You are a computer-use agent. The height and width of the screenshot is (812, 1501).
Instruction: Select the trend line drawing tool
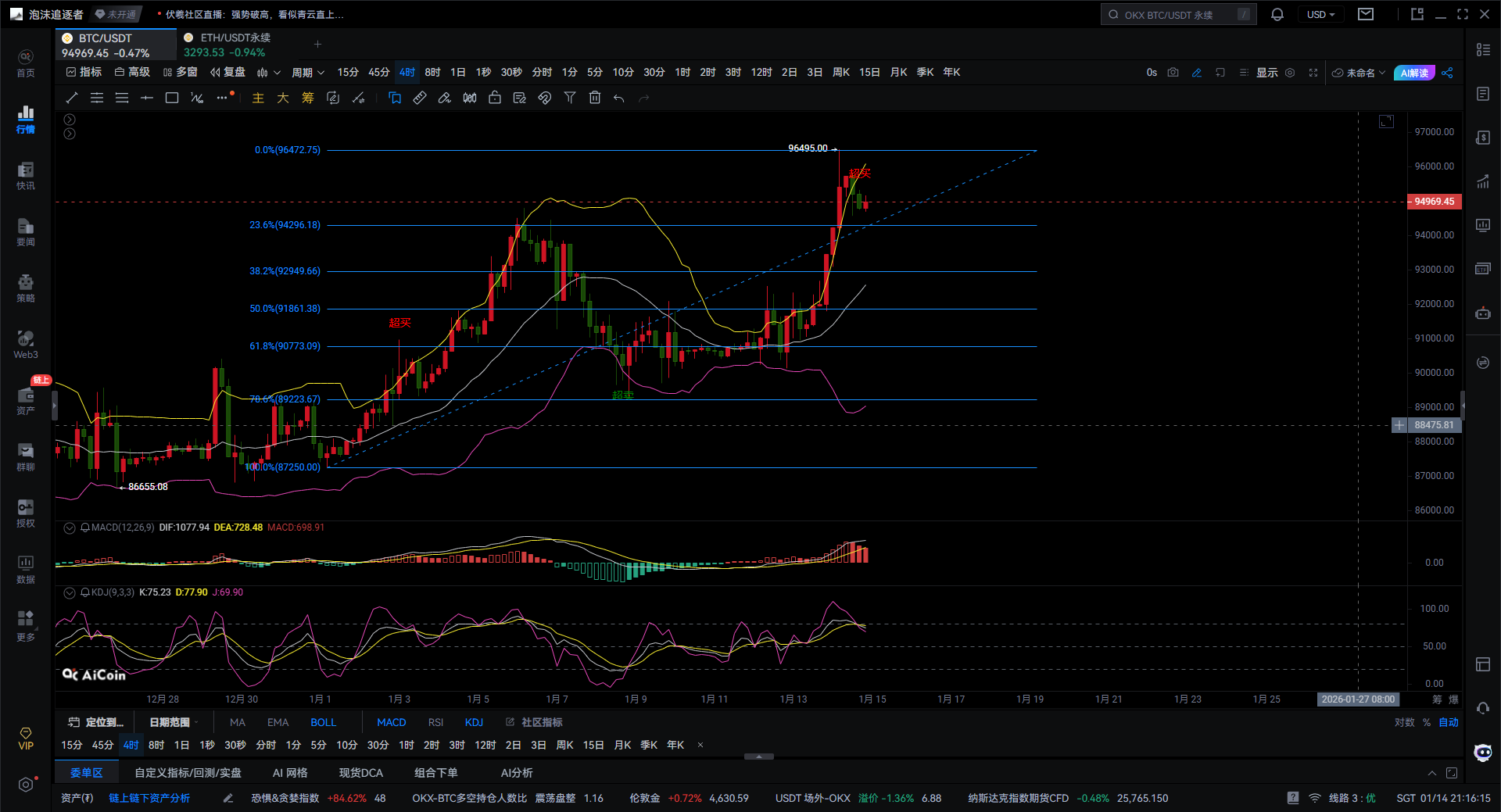[72, 98]
